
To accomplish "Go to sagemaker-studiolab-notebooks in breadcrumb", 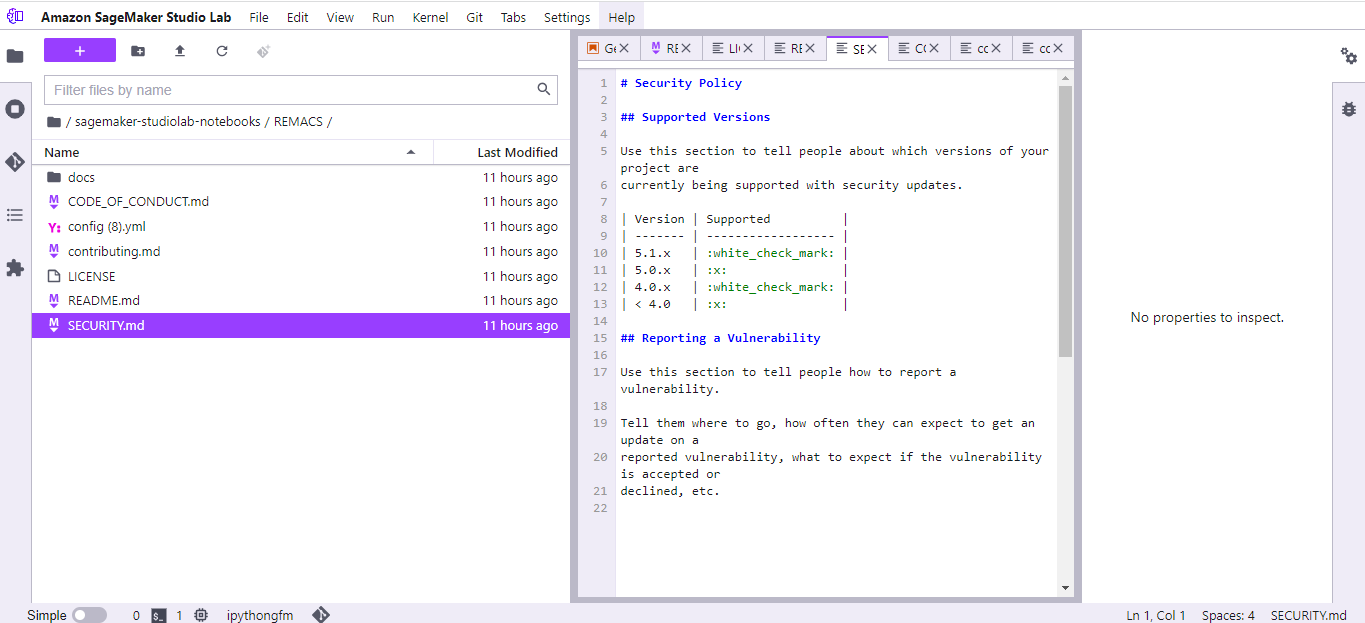I will click(x=168, y=122).
